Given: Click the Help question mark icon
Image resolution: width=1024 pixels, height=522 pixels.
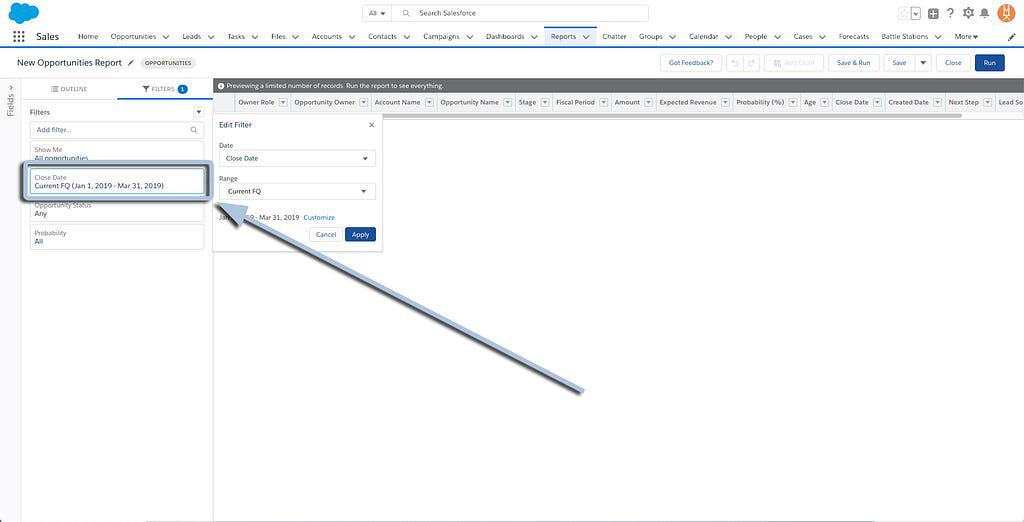Looking at the screenshot, I should [x=950, y=13].
